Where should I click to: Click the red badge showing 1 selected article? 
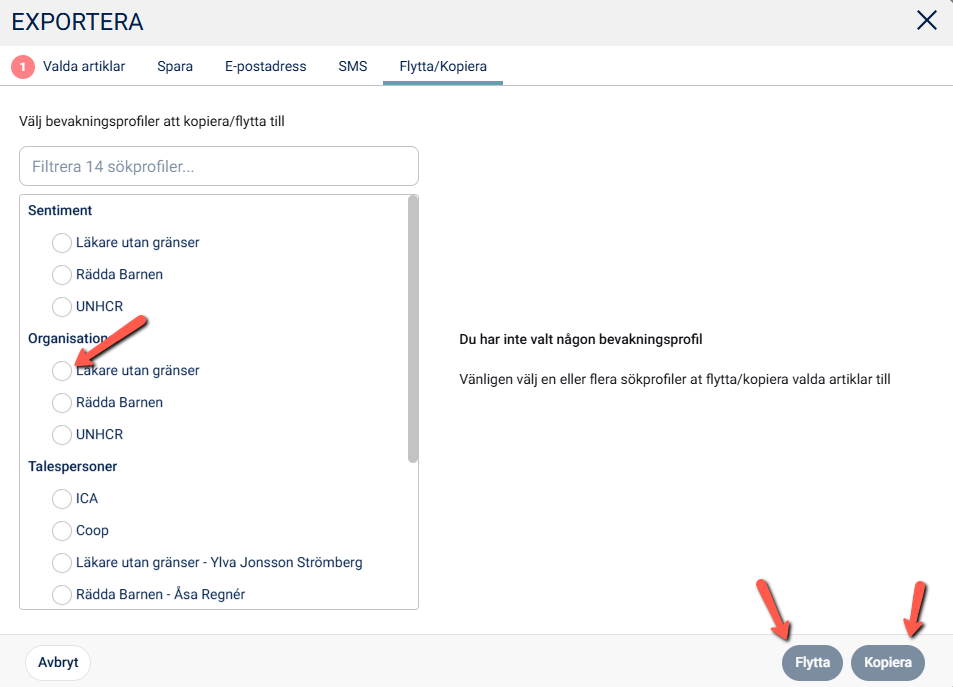point(23,66)
